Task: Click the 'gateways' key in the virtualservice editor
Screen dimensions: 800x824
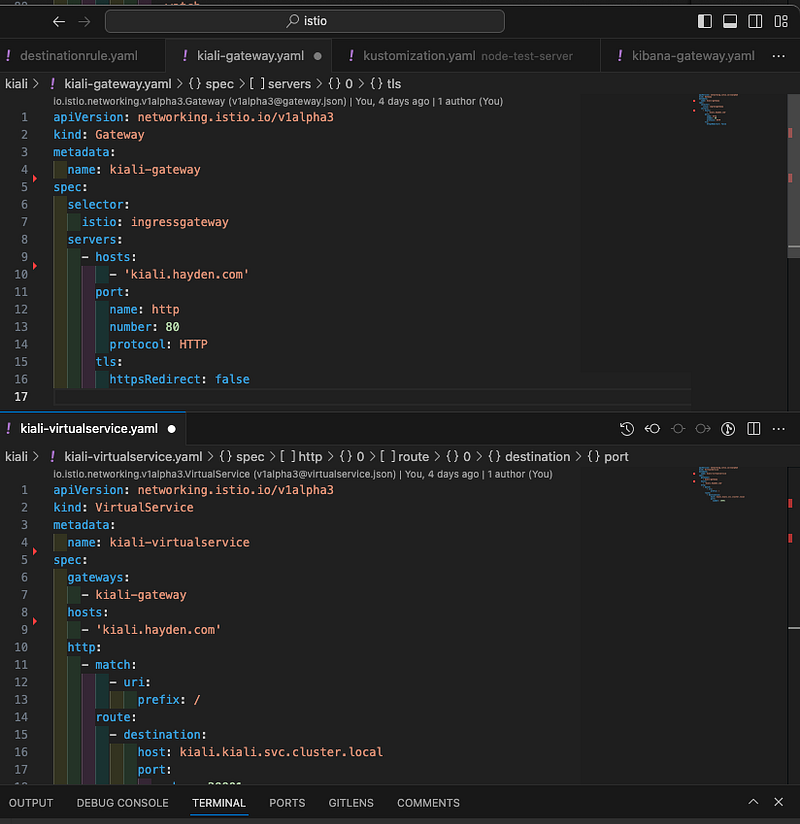Action: click(x=95, y=578)
